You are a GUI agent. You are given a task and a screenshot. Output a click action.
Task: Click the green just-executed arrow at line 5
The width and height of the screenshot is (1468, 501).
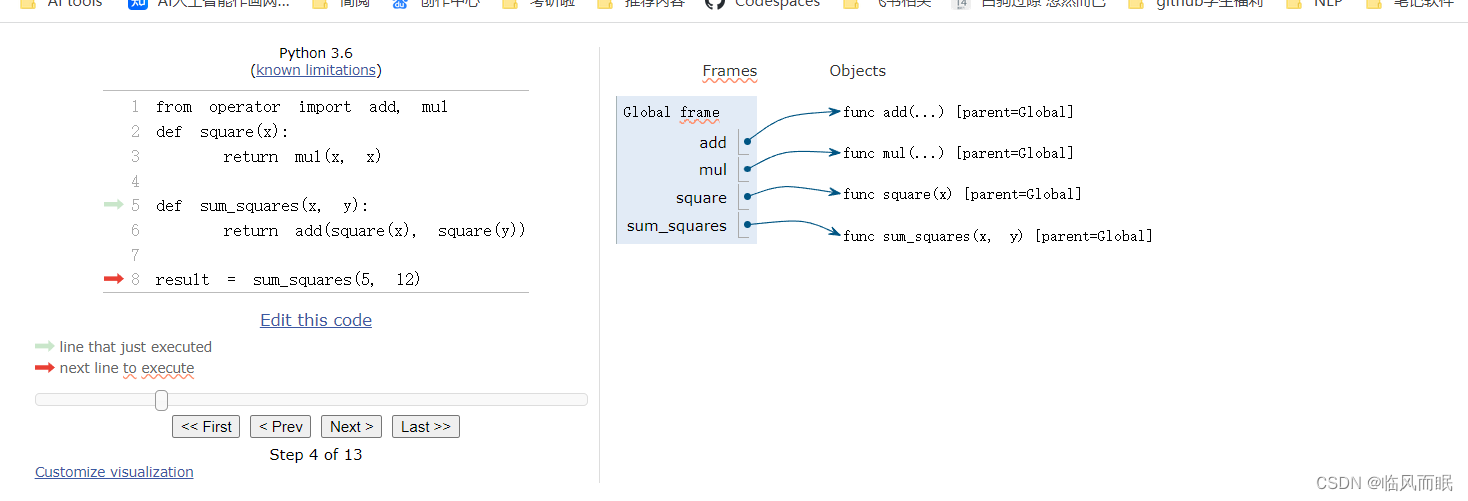point(113,206)
